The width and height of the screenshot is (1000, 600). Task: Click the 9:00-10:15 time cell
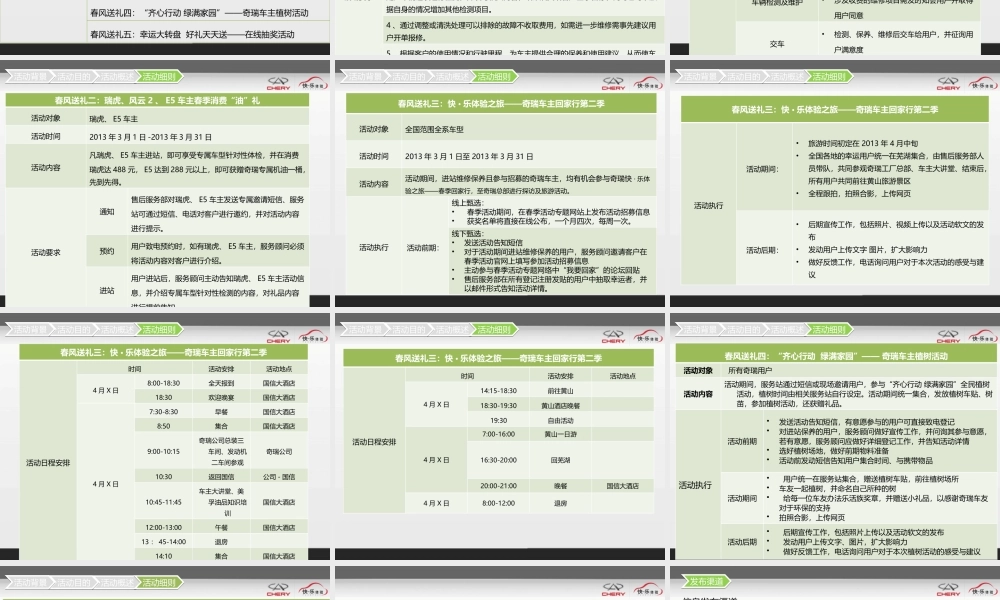tap(163, 451)
